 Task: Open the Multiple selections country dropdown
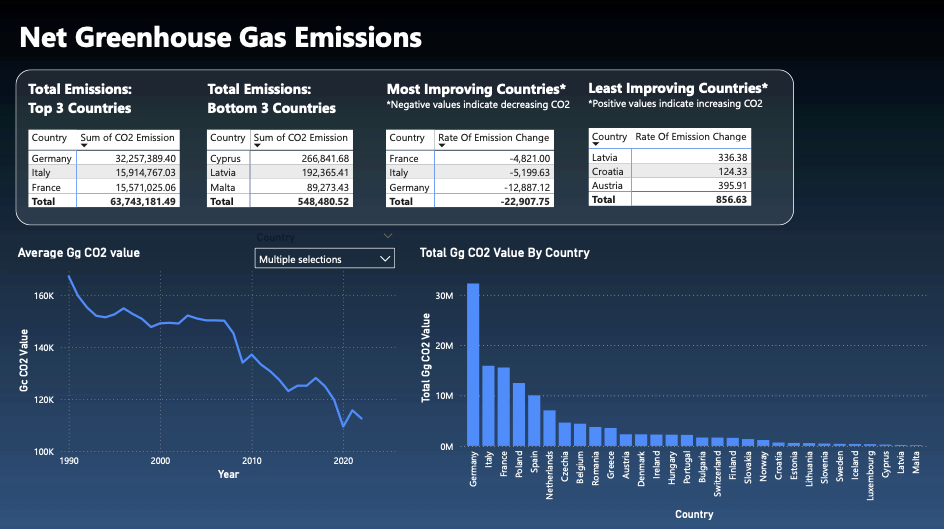tap(325, 259)
